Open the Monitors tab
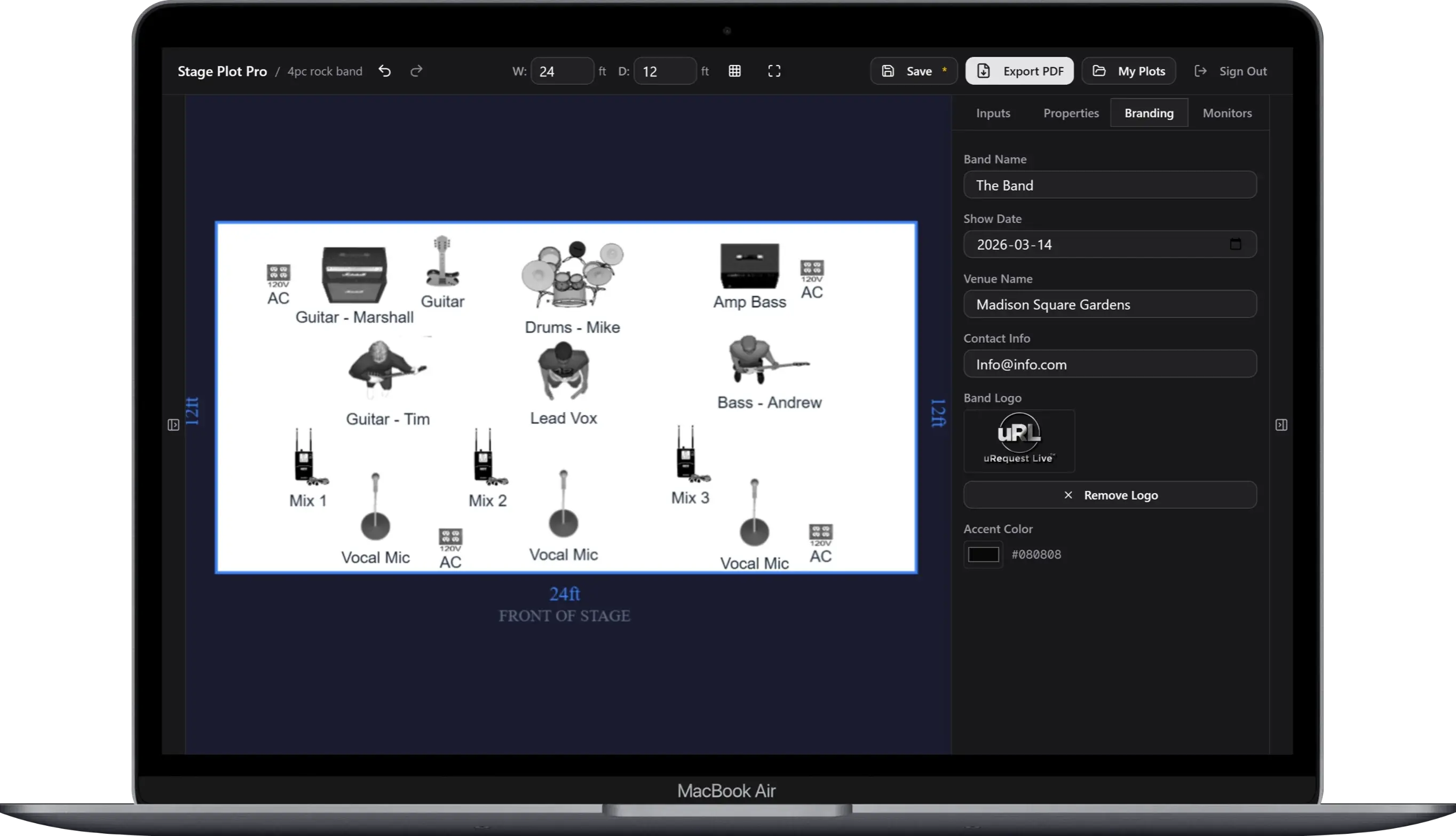This screenshot has height=836, width=1456. (x=1227, y=113)
